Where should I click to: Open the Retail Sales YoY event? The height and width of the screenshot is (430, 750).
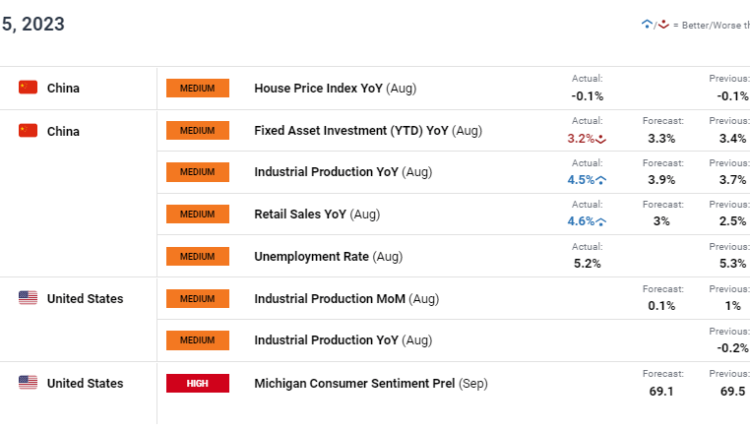click(317, 214)
